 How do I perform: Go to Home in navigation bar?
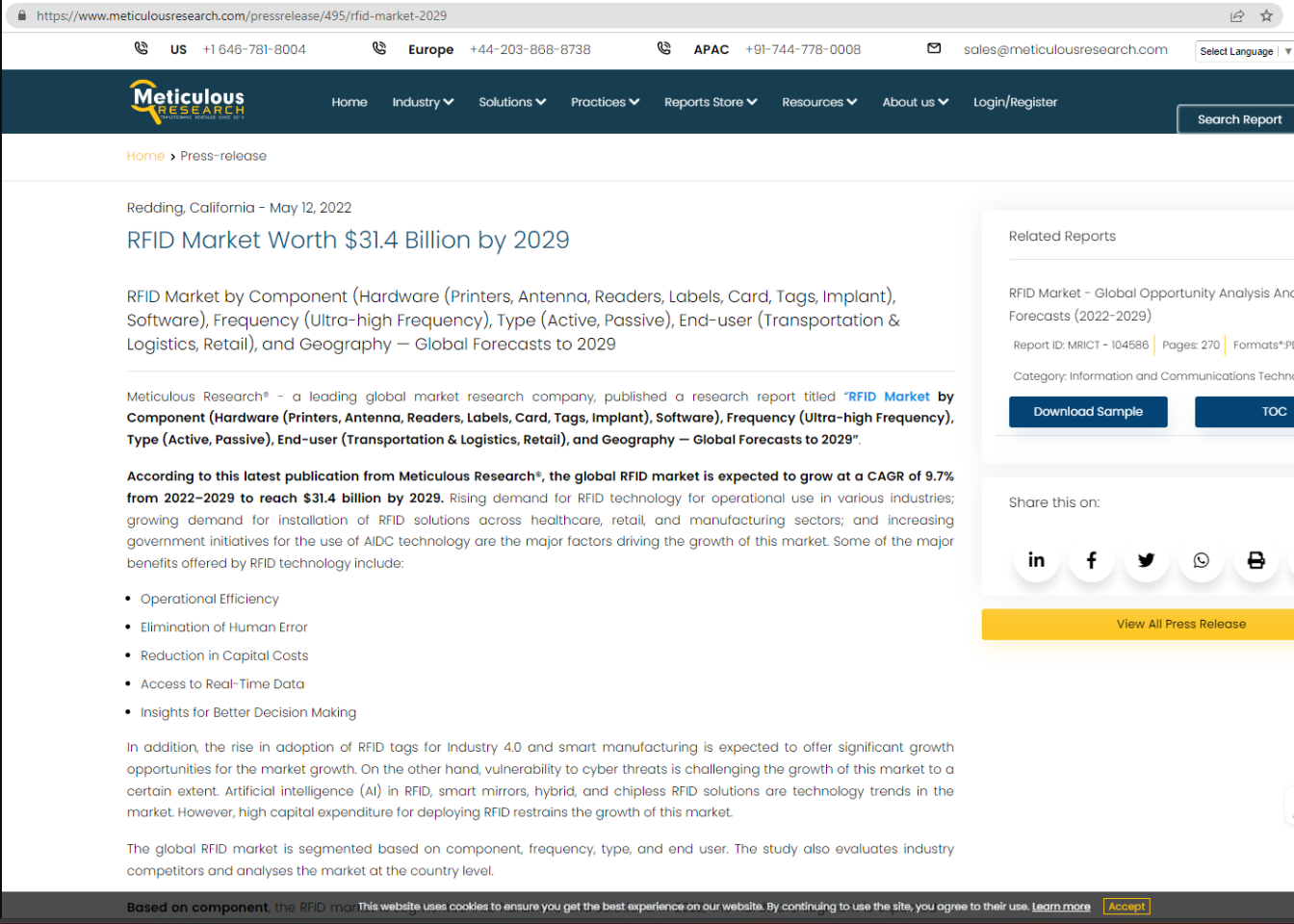tap(349, 102)
